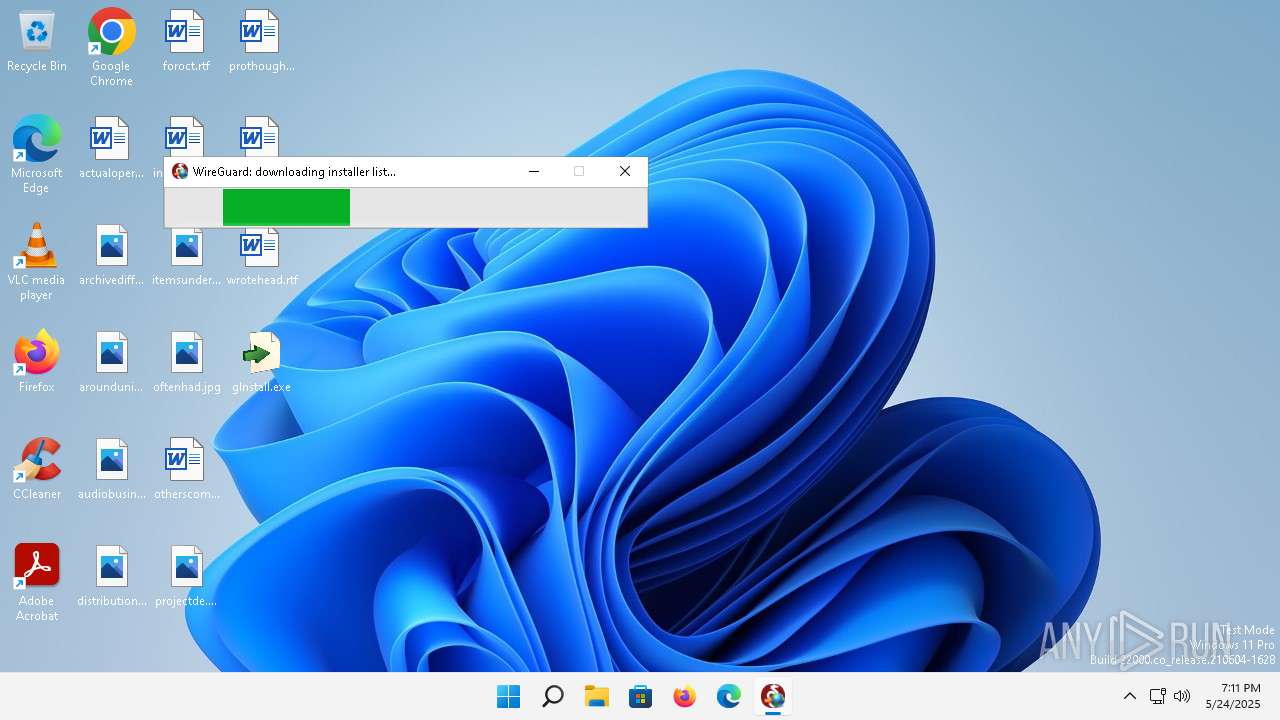1280x720 pixels.
Task: Select the archivediff... image file
Action: click(x=111, y=256)
